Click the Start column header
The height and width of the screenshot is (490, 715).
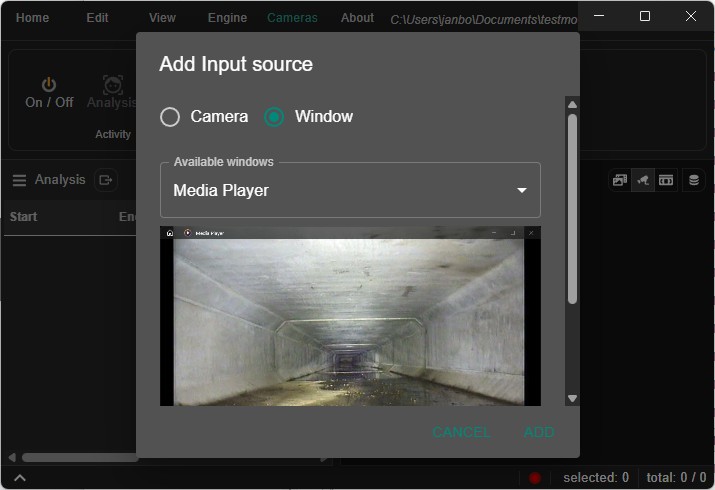pyautogui.click(x=24, y=217)
